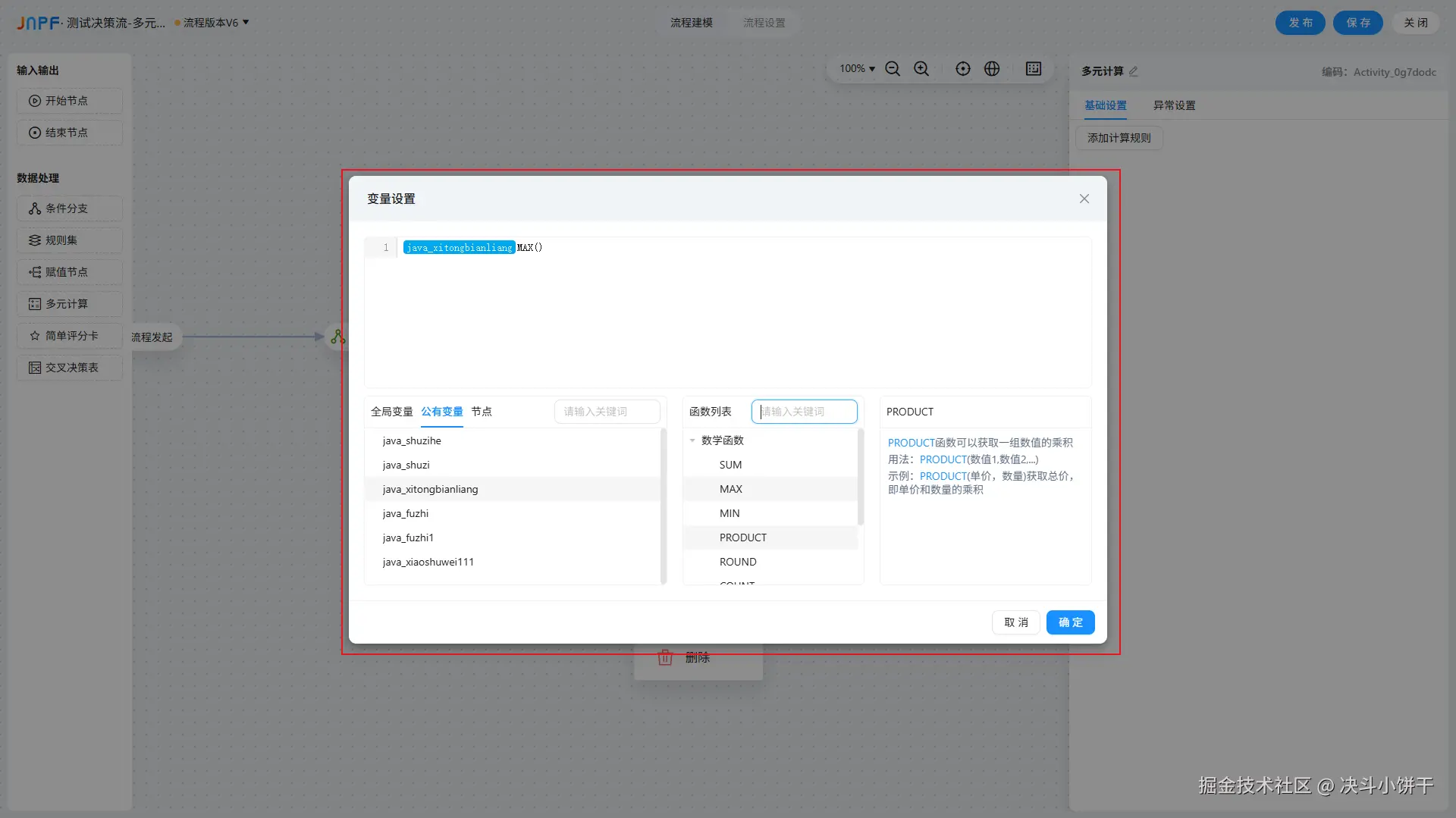
Task: Click the 确定 confirm button
Action: (x=1070, y=622)
